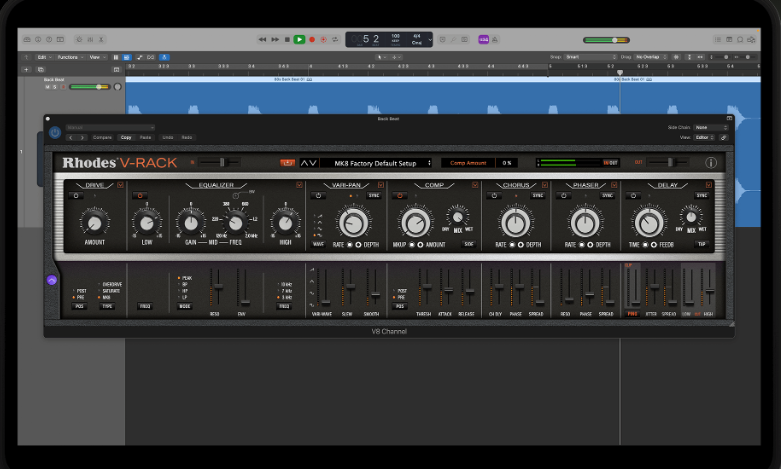
Task: Click the Delay MIX dry/wet knob
Action: coord(691,217)
